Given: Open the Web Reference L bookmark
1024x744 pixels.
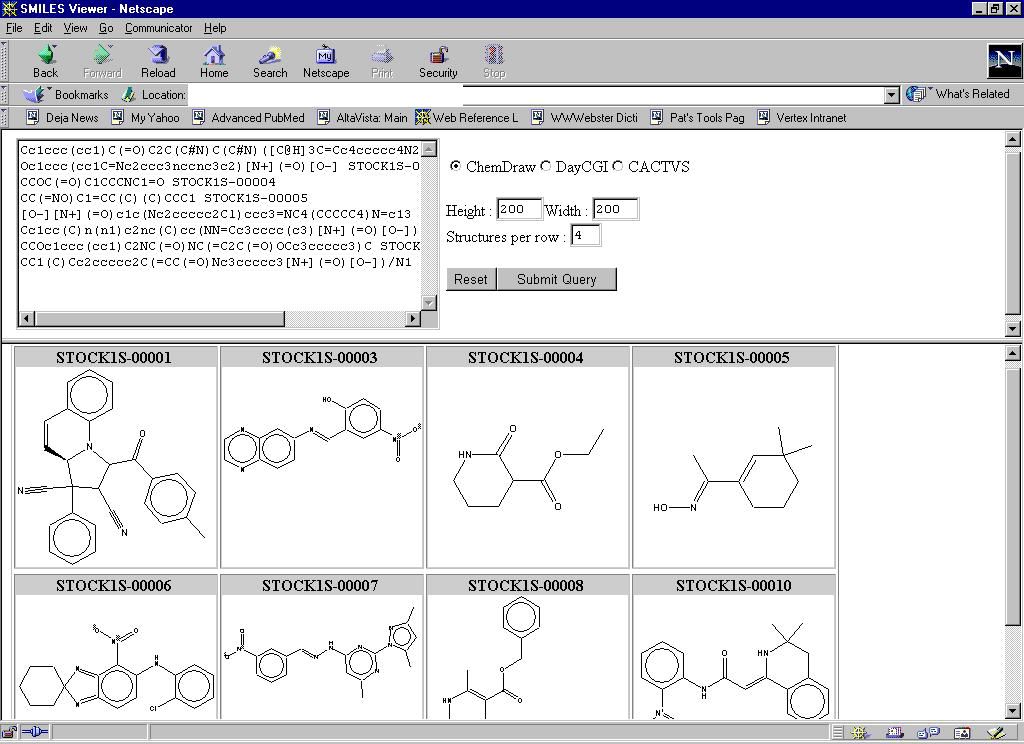Looking at the screenshot, I should 466,118.
